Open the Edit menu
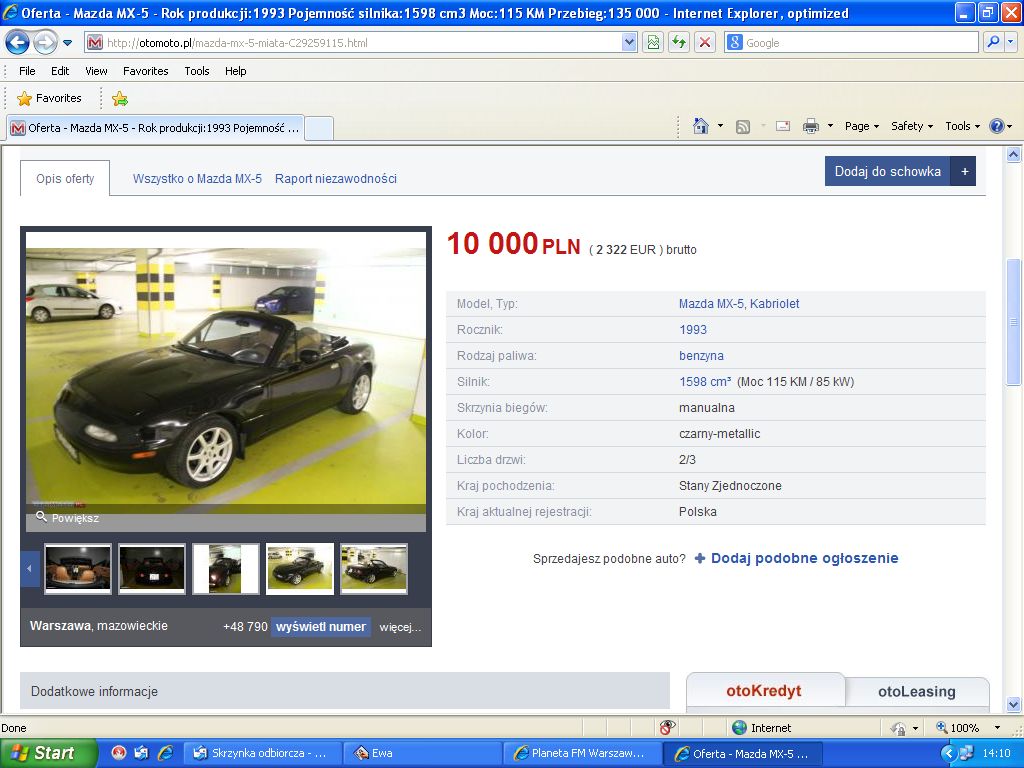Screen dimensions: 1024x768 60,71
